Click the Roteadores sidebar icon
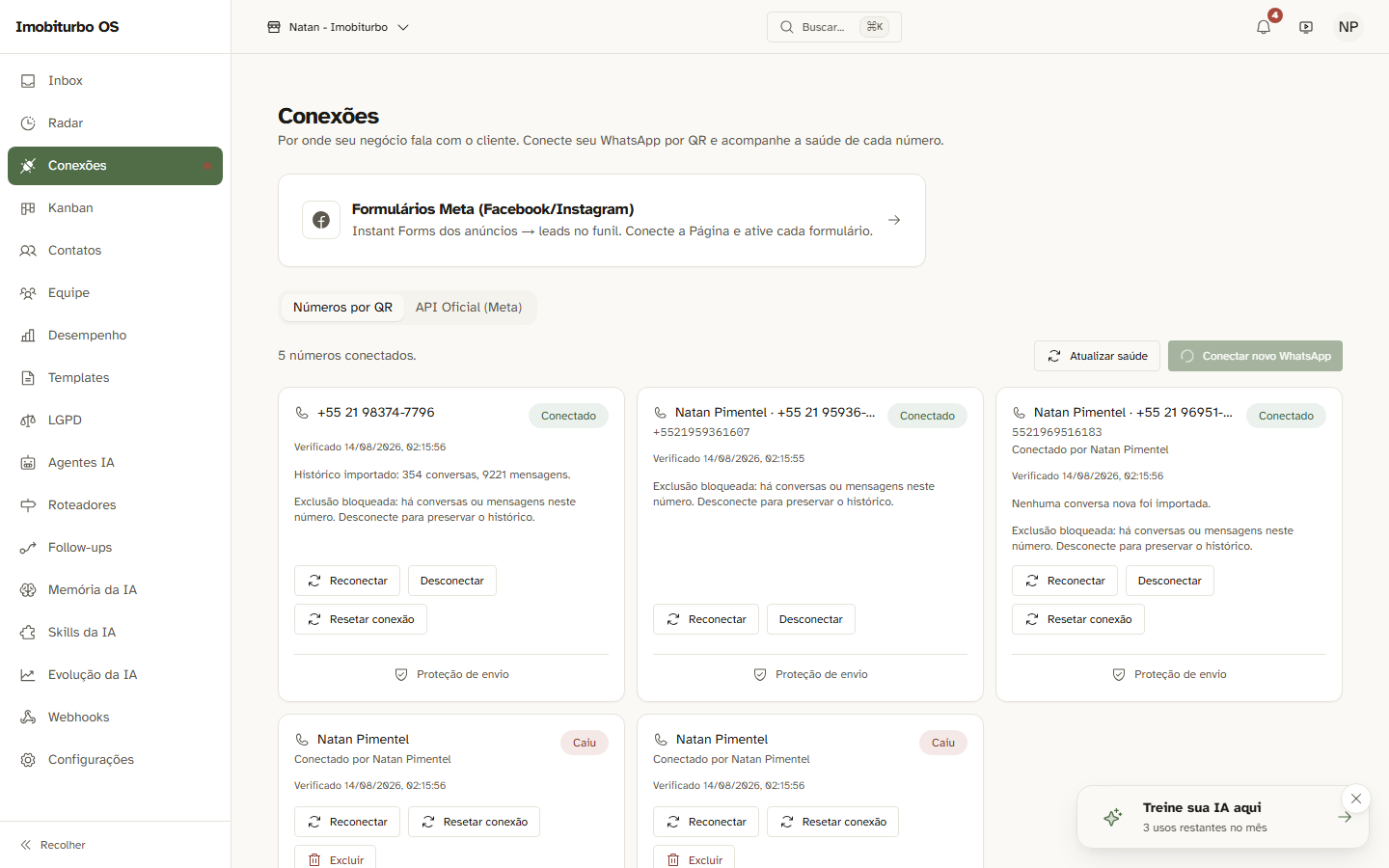1389x868 pixels. pyautogui.click(x=28, y=505)
